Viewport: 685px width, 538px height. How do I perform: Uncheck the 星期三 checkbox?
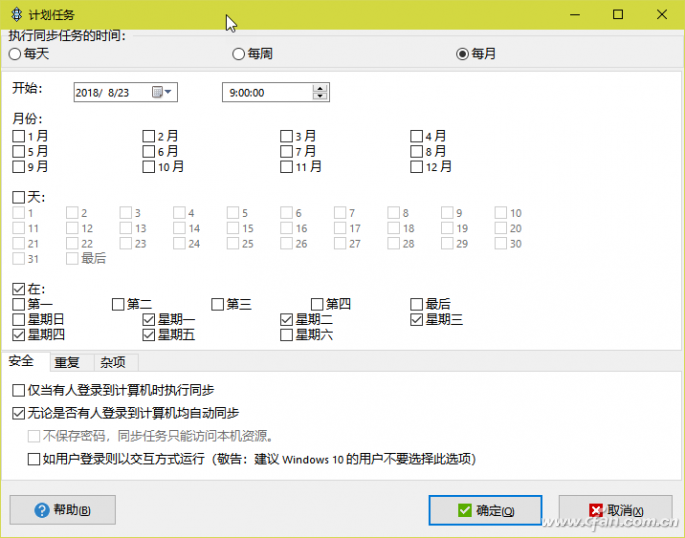(x=416, y=320)
